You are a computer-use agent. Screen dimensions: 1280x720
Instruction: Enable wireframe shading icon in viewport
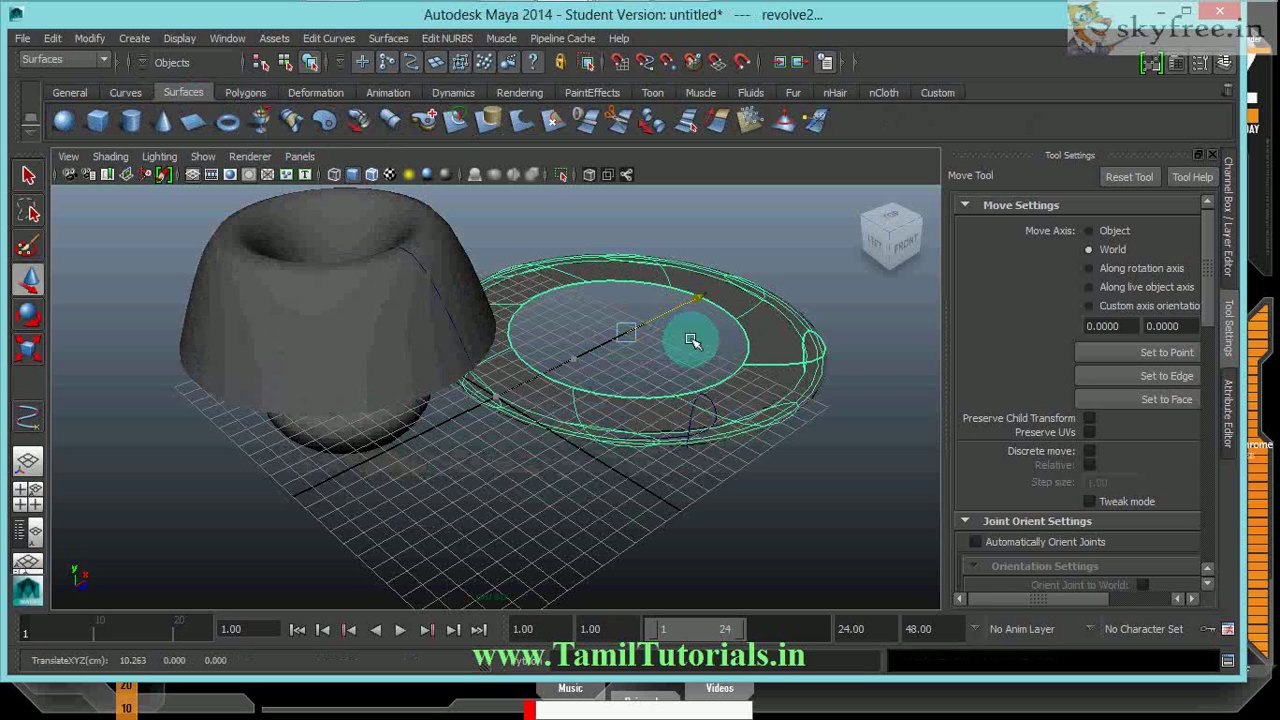point(334,175)
